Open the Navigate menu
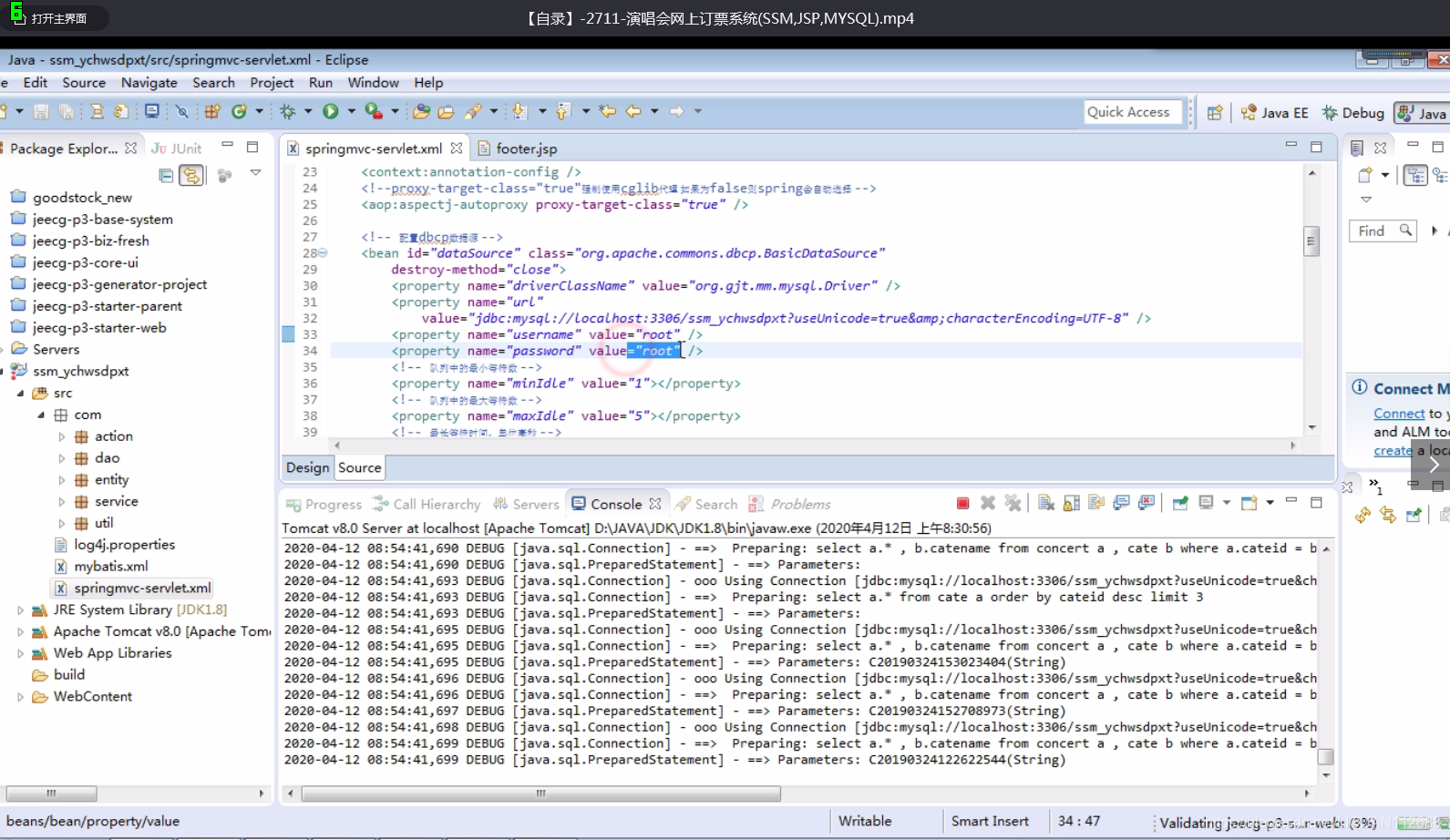Viewport: 1450px width, 840px height. (149, 83)
